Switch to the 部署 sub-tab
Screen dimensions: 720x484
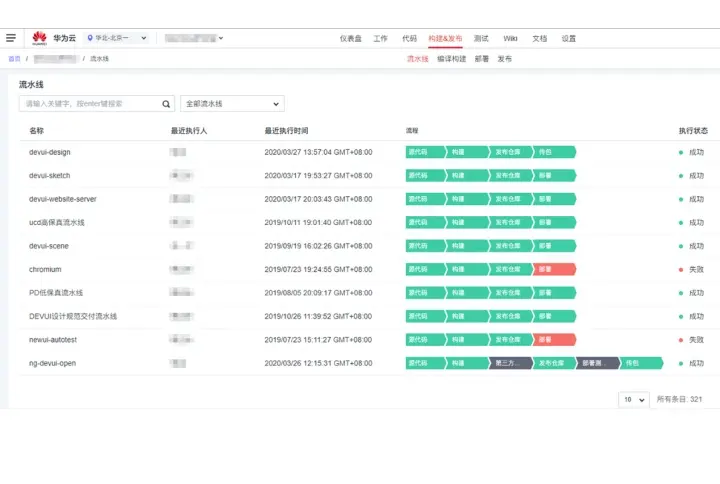[x=482, y=59]
